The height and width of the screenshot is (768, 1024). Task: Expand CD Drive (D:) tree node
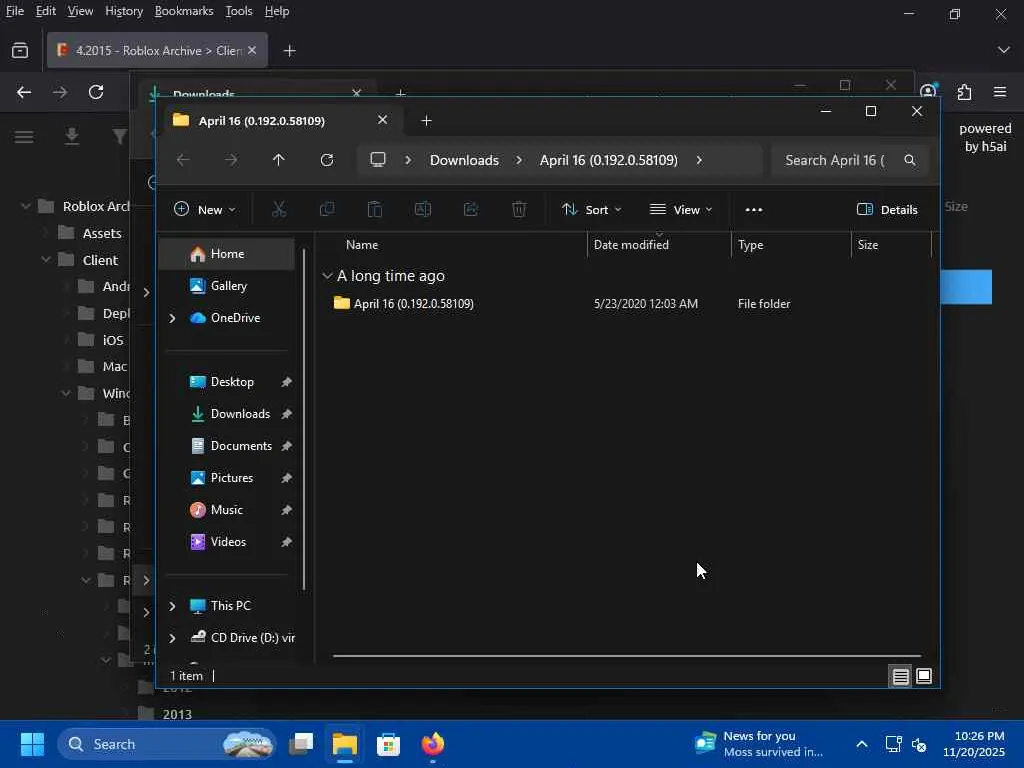coord(172,638)
